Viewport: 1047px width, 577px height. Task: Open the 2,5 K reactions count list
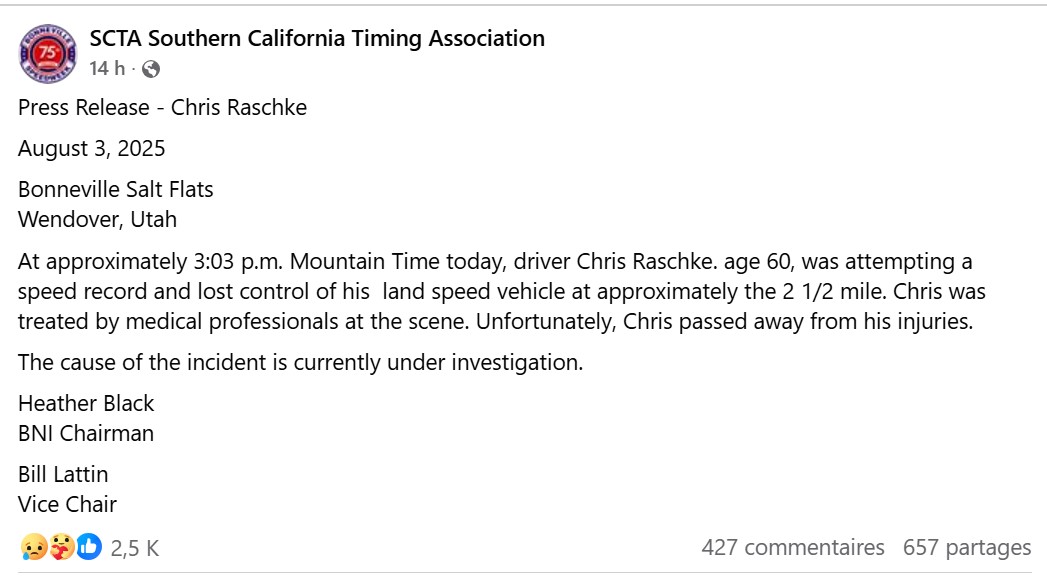coord(135,548)
